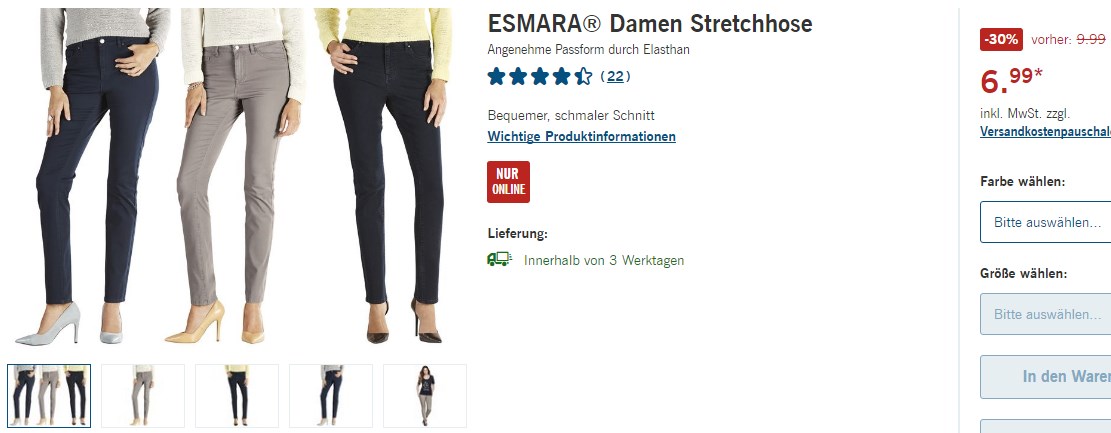This screenshot has width=1111, height=433.
Task: Select the full-body model thumbnail
Action: tap(425, 395)
